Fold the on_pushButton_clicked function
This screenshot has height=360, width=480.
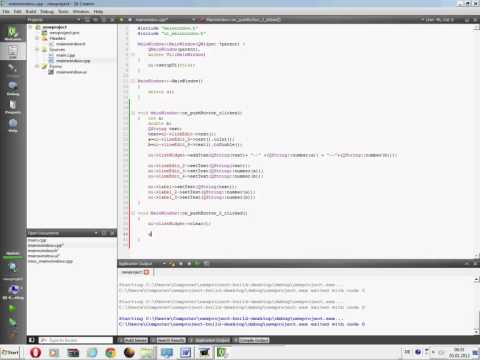[133, 113]
